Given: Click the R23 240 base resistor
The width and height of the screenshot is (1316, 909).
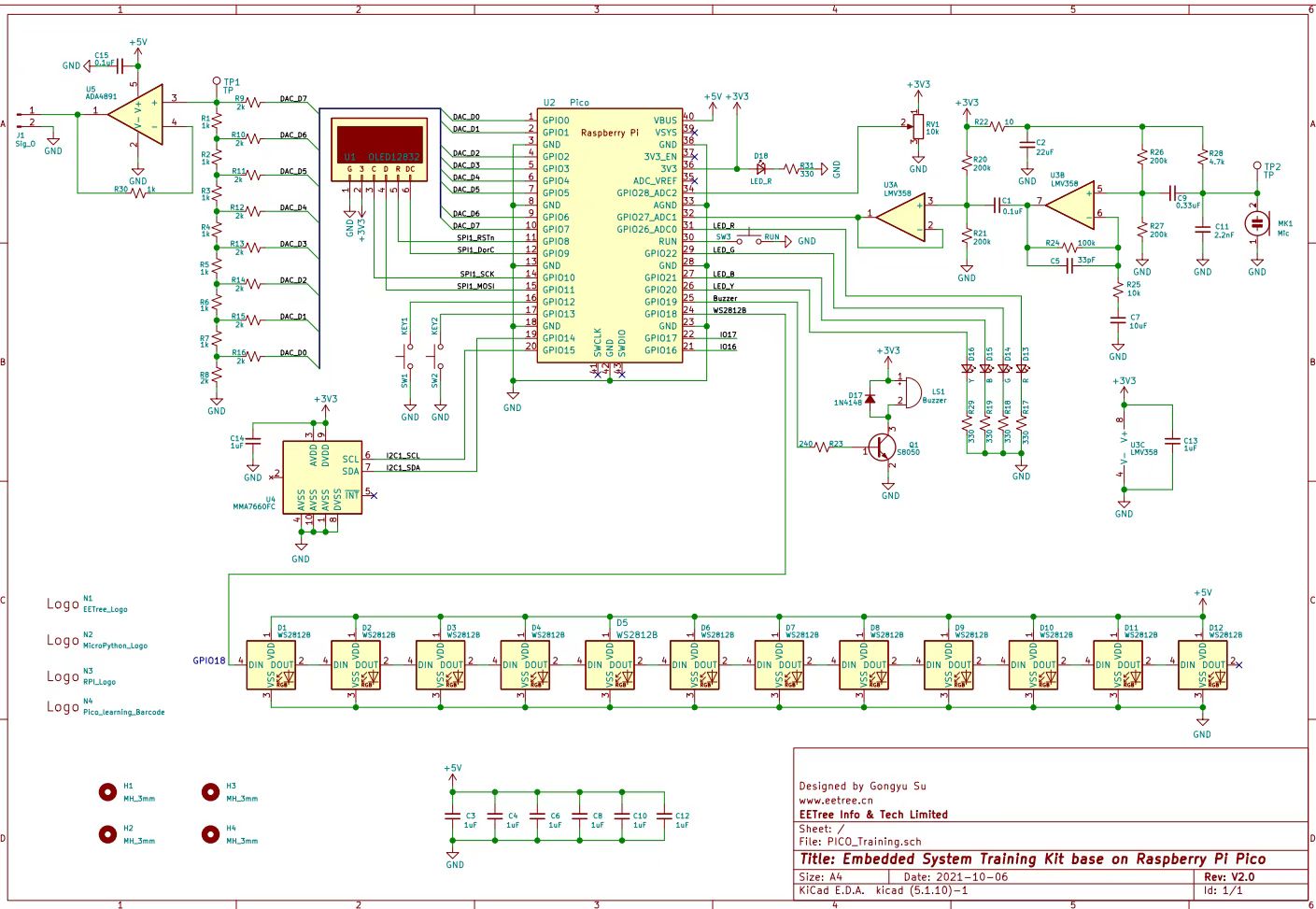Looking at the screenshot, I should [x=823, y=448].
